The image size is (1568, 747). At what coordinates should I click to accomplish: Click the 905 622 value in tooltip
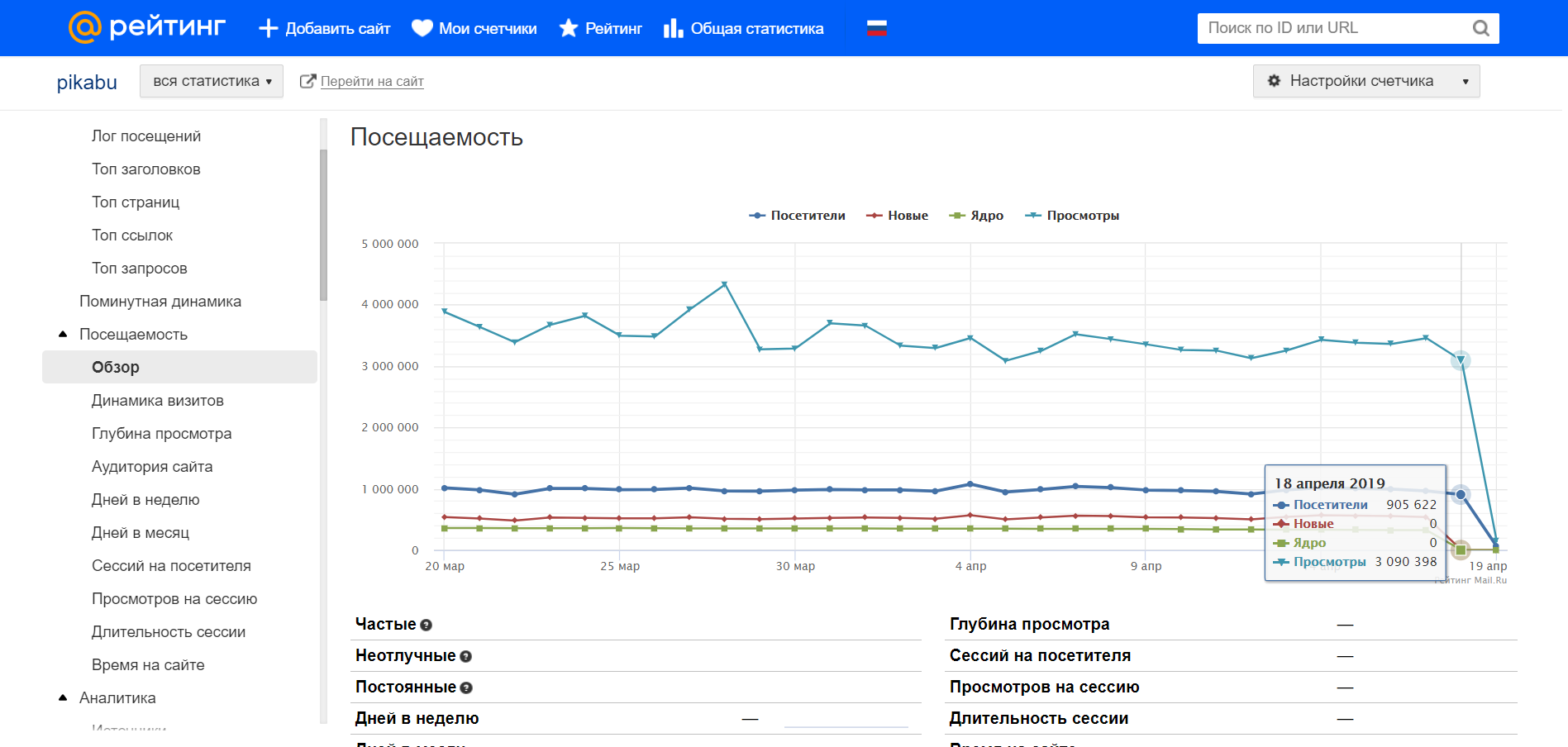pos(1411,505)
